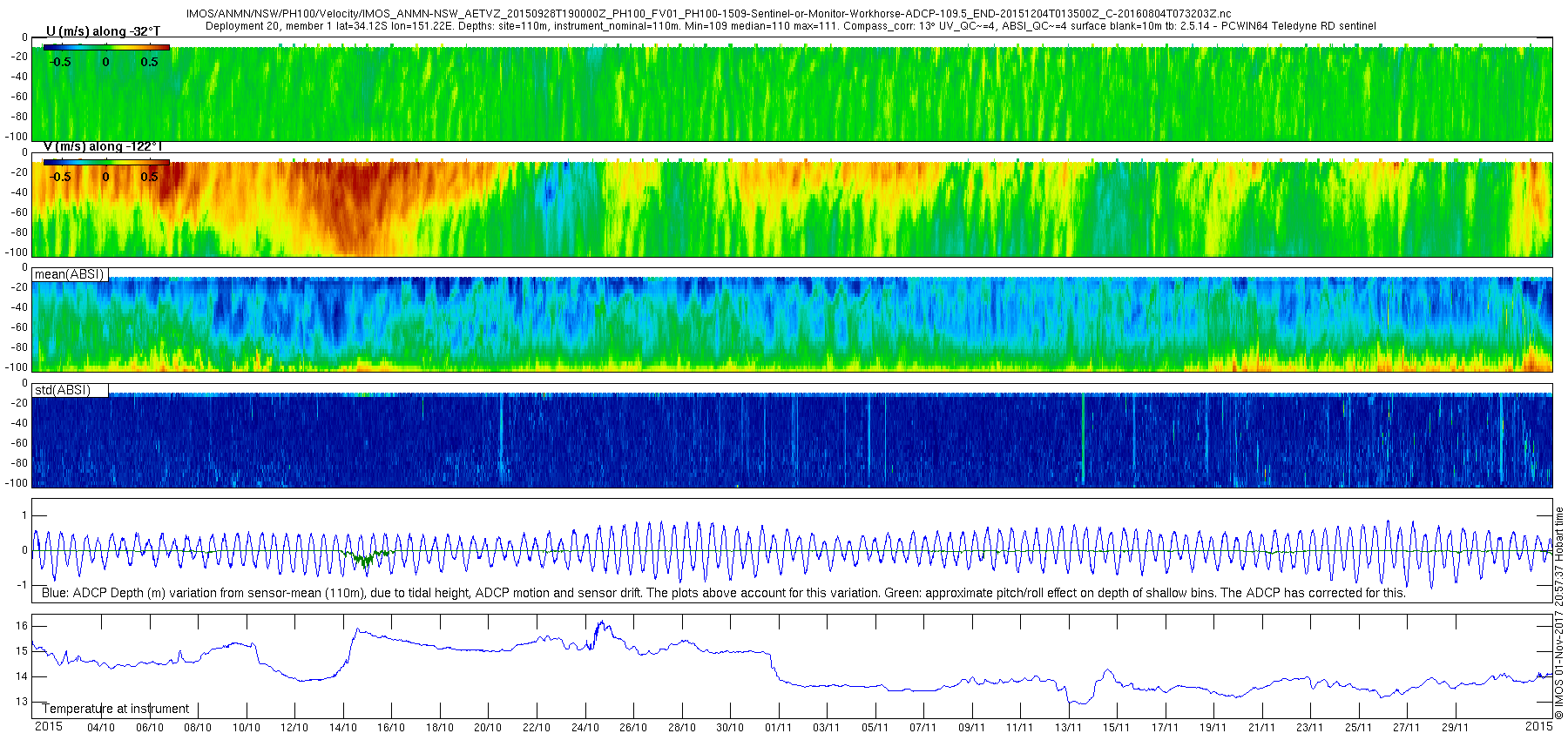1568x740 pixels.
Task: Click the '20/10' date tick label
Action: point(488,728)
